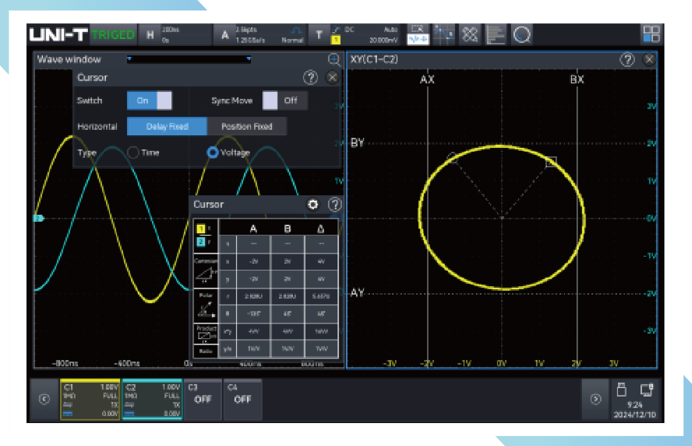Click the UNI-T logo in the top bar

(58, 34)
